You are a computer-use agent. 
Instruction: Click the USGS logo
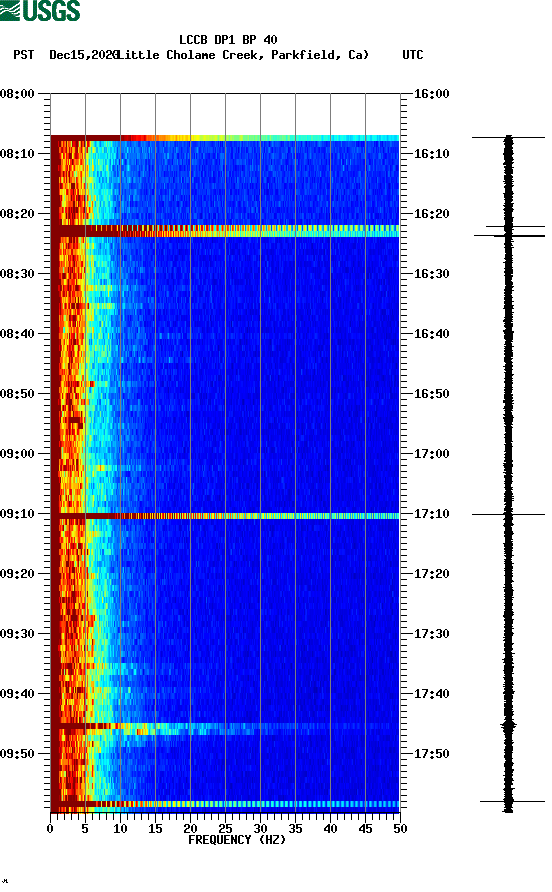pos(40,11)
